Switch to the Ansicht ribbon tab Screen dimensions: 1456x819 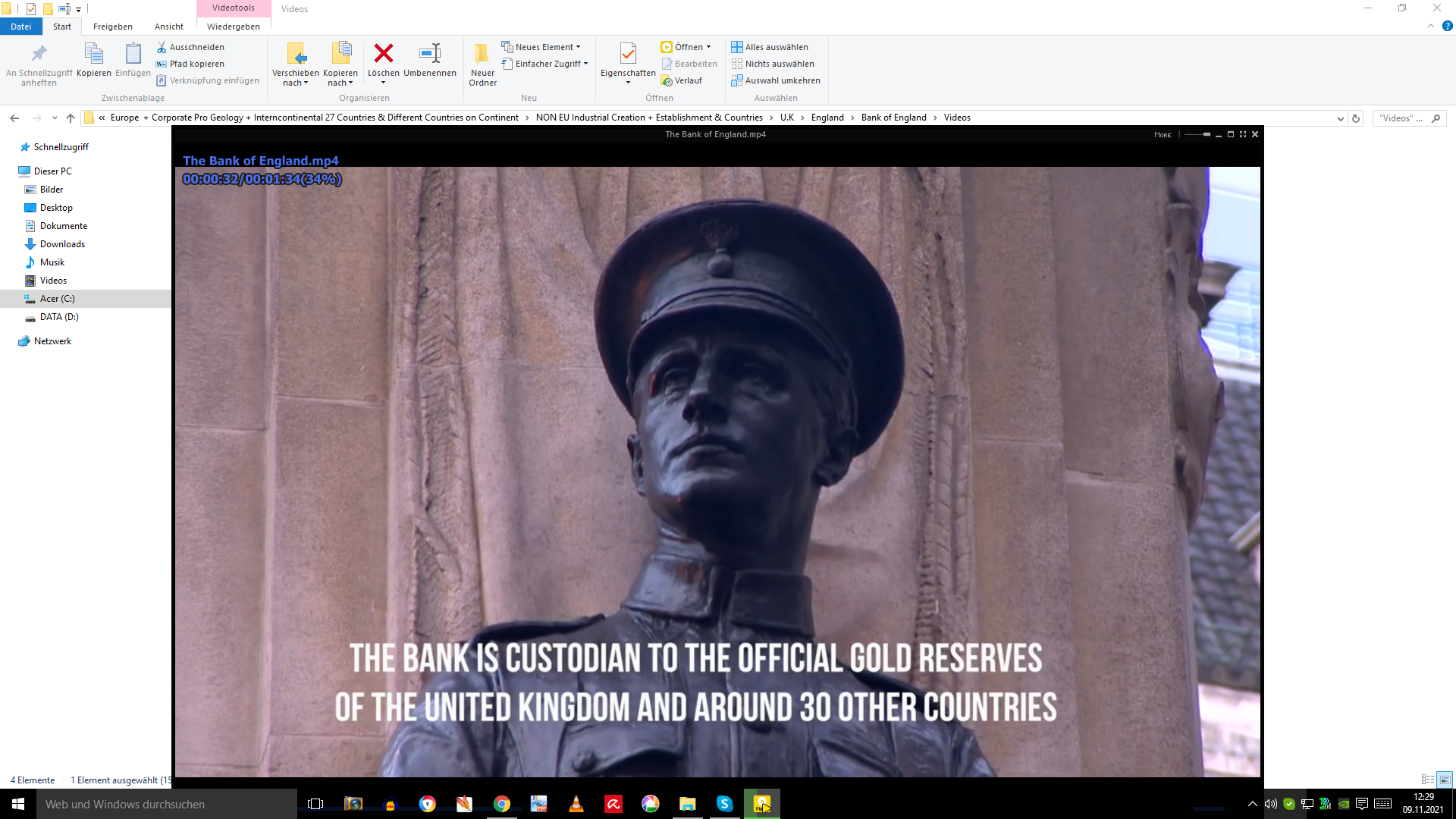(169, 27)
